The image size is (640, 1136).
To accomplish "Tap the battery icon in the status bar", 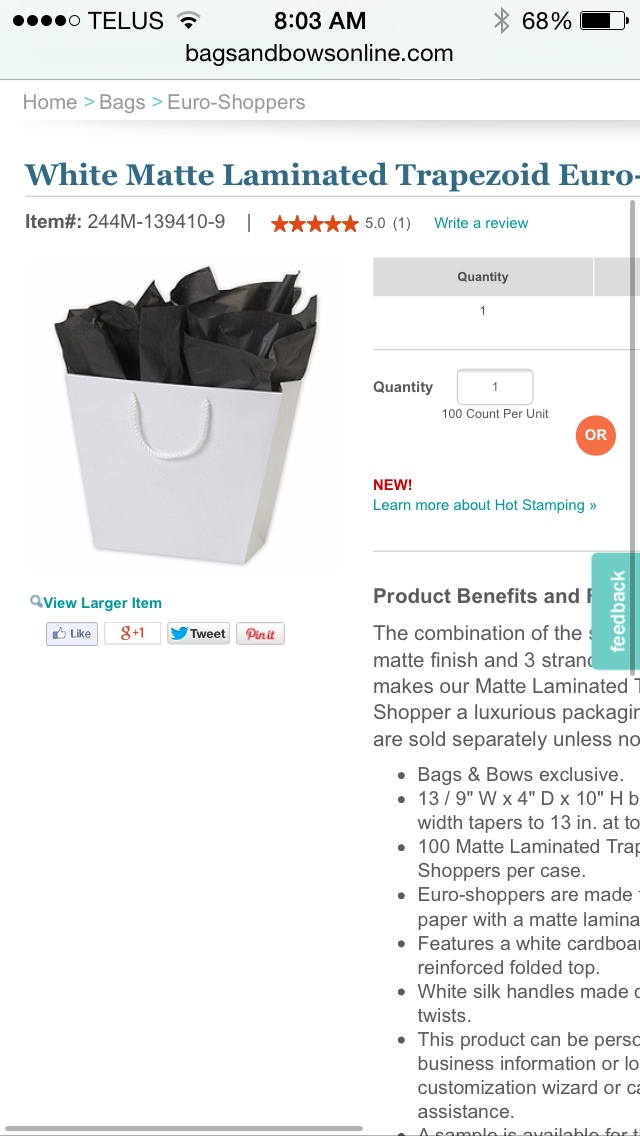I will 604,20.
